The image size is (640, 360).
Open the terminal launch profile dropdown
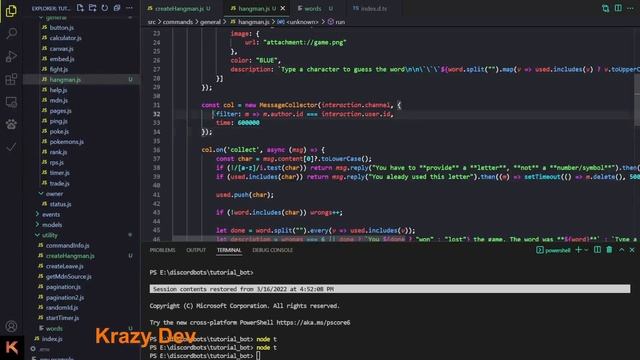(586, 250)
